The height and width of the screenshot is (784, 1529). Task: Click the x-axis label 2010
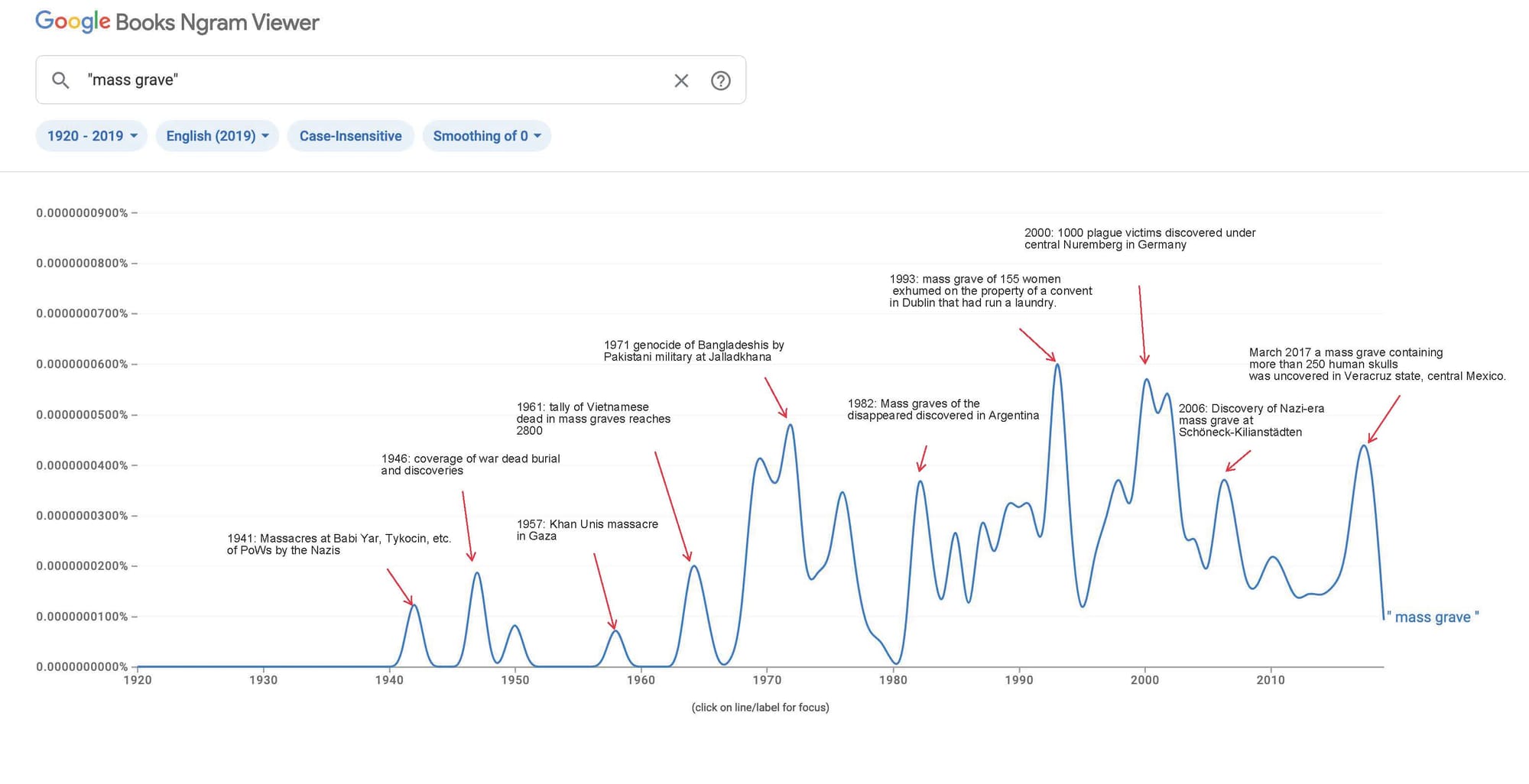coord(1271,680)
